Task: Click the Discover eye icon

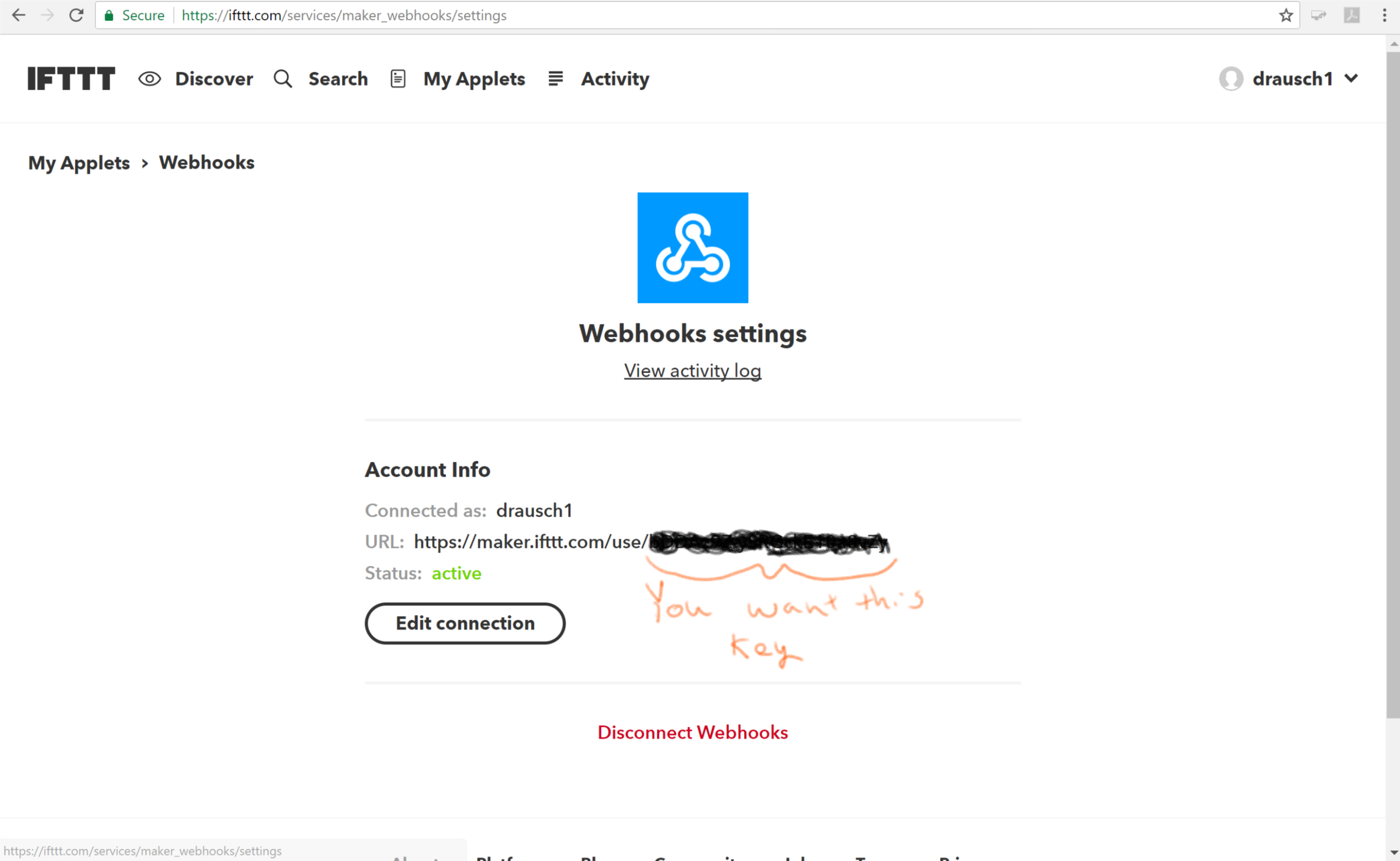Action: [150, 79]
